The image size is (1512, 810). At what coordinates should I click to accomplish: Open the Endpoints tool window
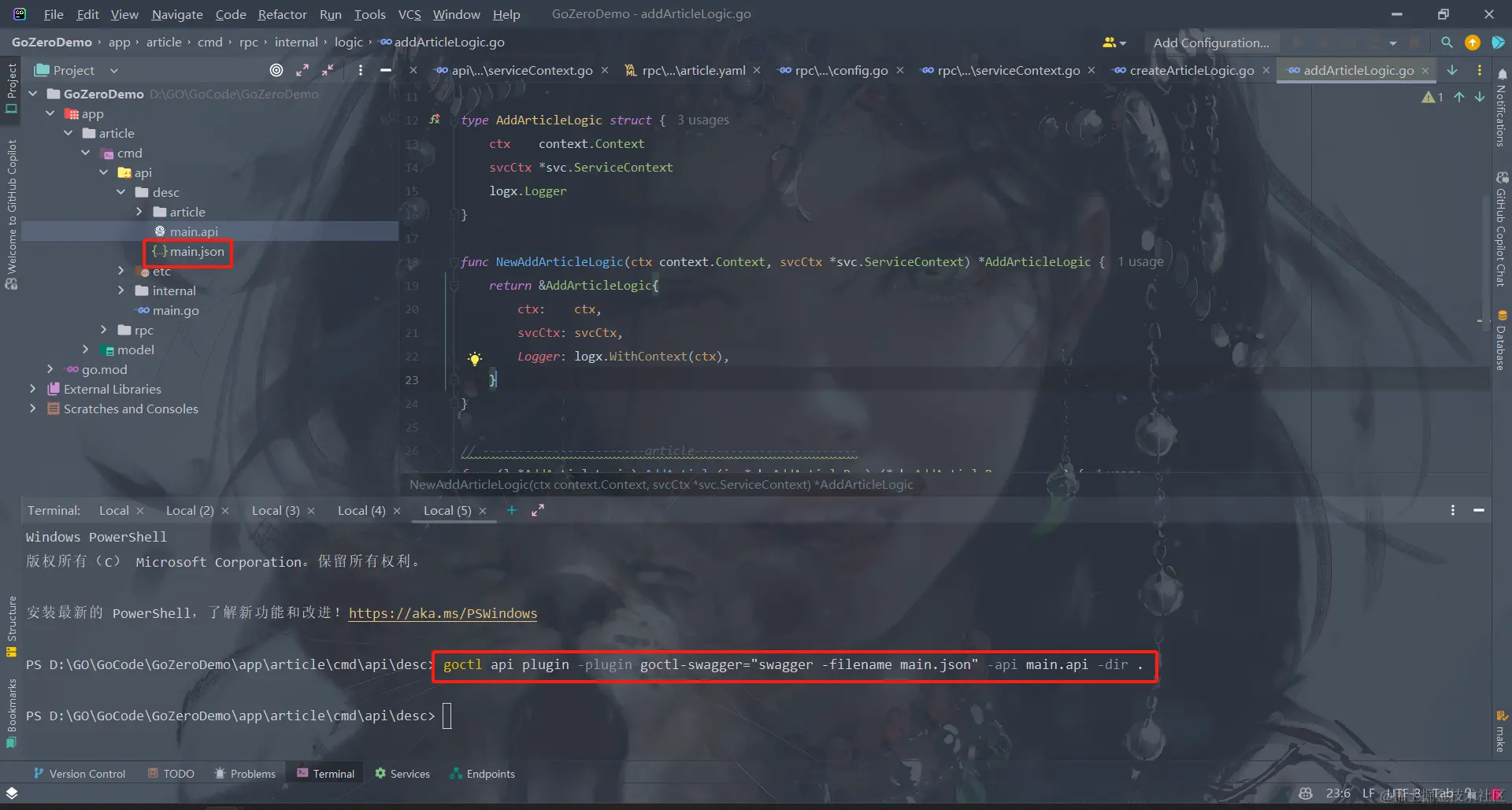click(482, 774)
